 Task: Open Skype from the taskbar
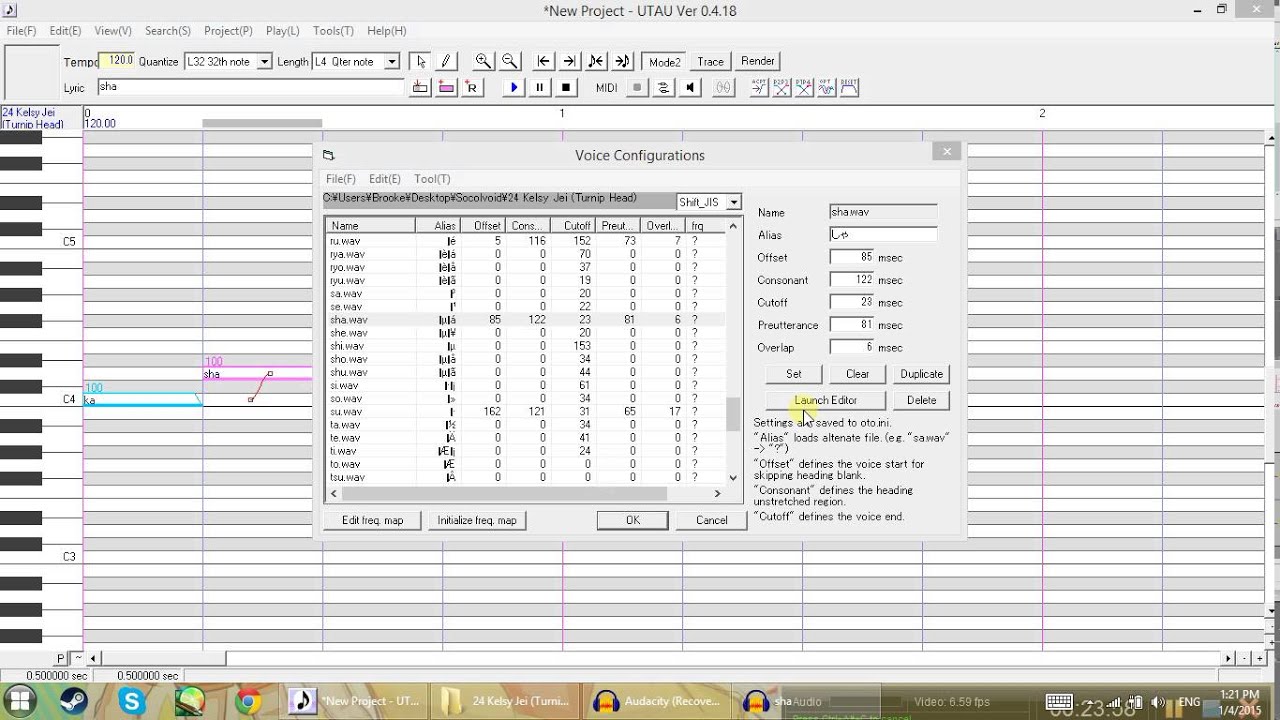tap(133, 701)
